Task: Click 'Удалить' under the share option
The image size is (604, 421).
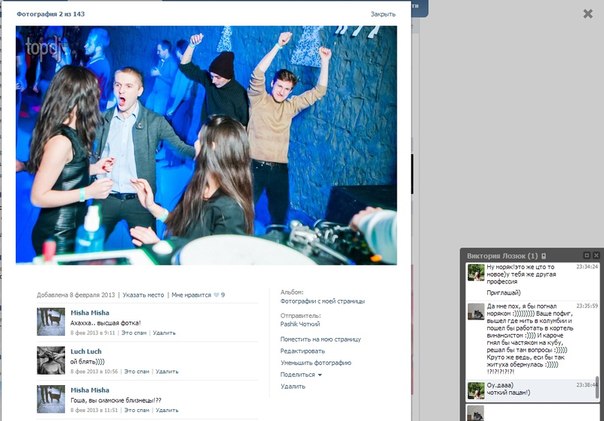Action: tap(293, 386)
